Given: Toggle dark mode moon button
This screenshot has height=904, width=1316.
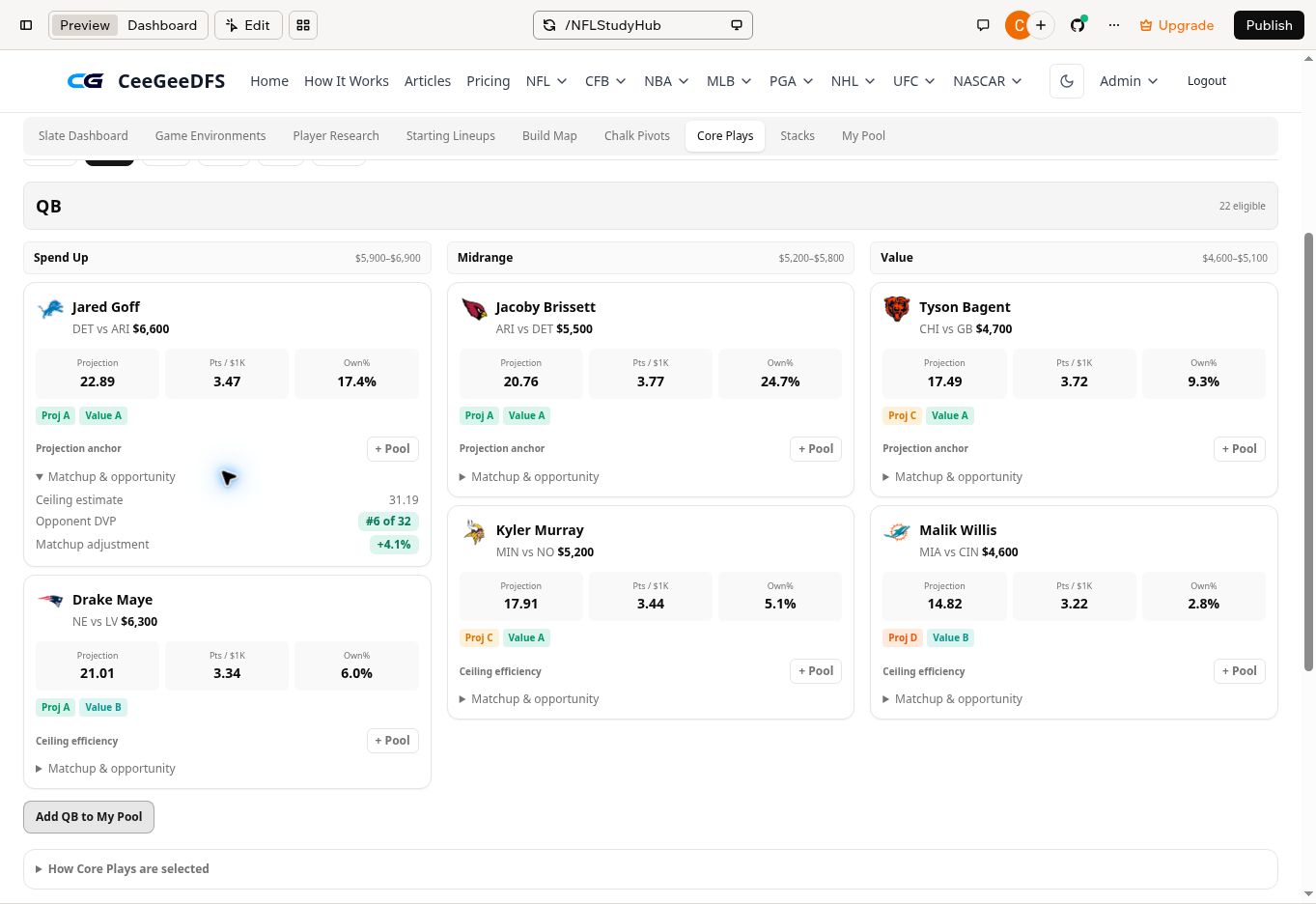Looking at the screenshot, I should tap(1067, 81).
